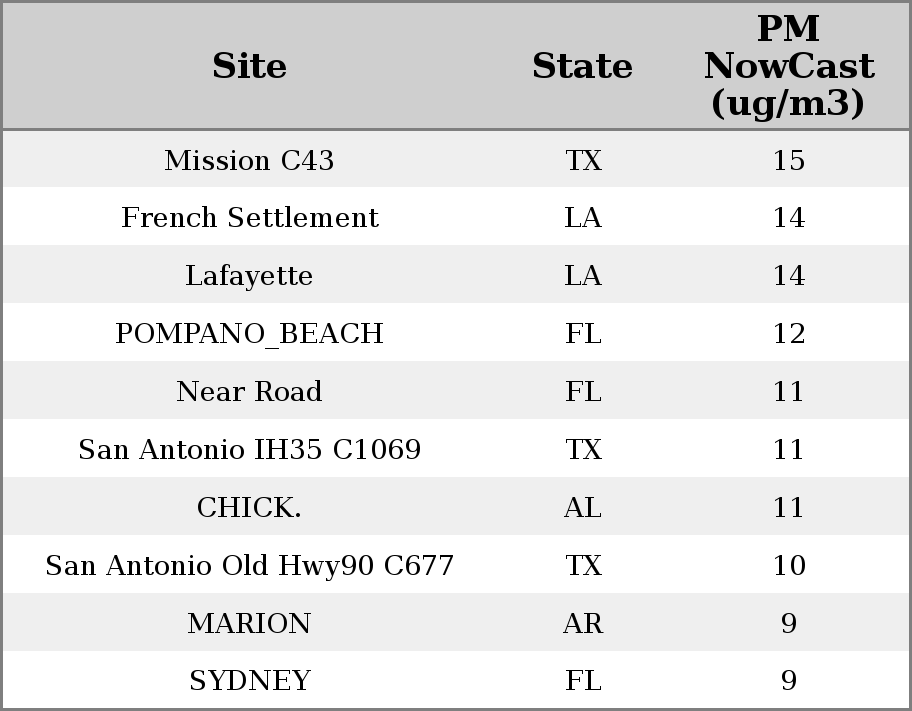The image size is (912, 711).
Task: Click the CHICK. site name
Action: tap(249, 508)
